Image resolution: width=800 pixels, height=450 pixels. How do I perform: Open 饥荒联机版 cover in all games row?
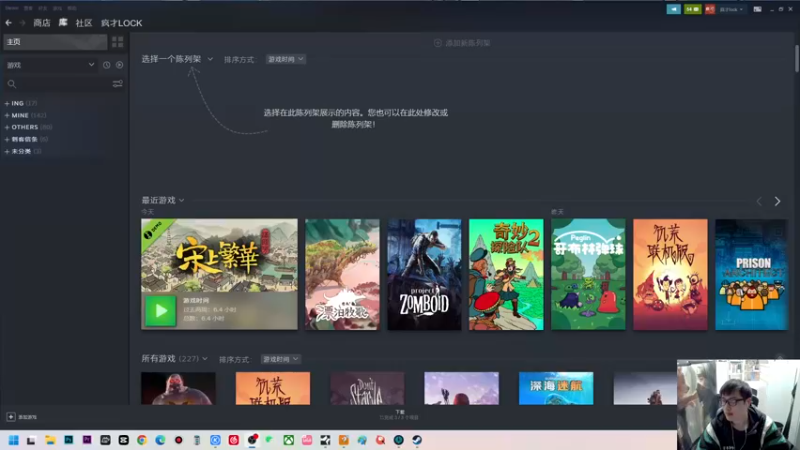point(273,388)
